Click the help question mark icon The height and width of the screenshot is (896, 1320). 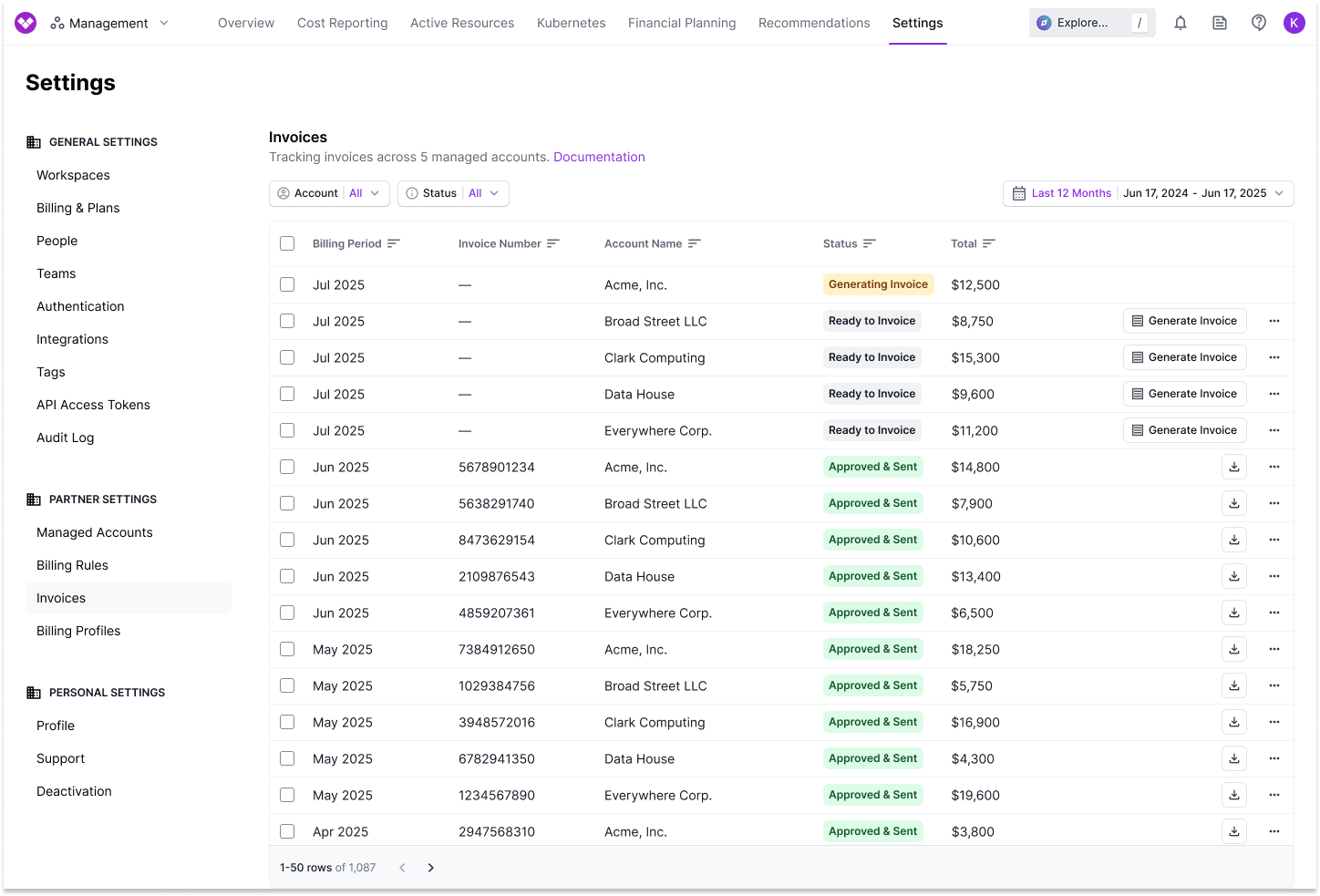coord(1259,23)
